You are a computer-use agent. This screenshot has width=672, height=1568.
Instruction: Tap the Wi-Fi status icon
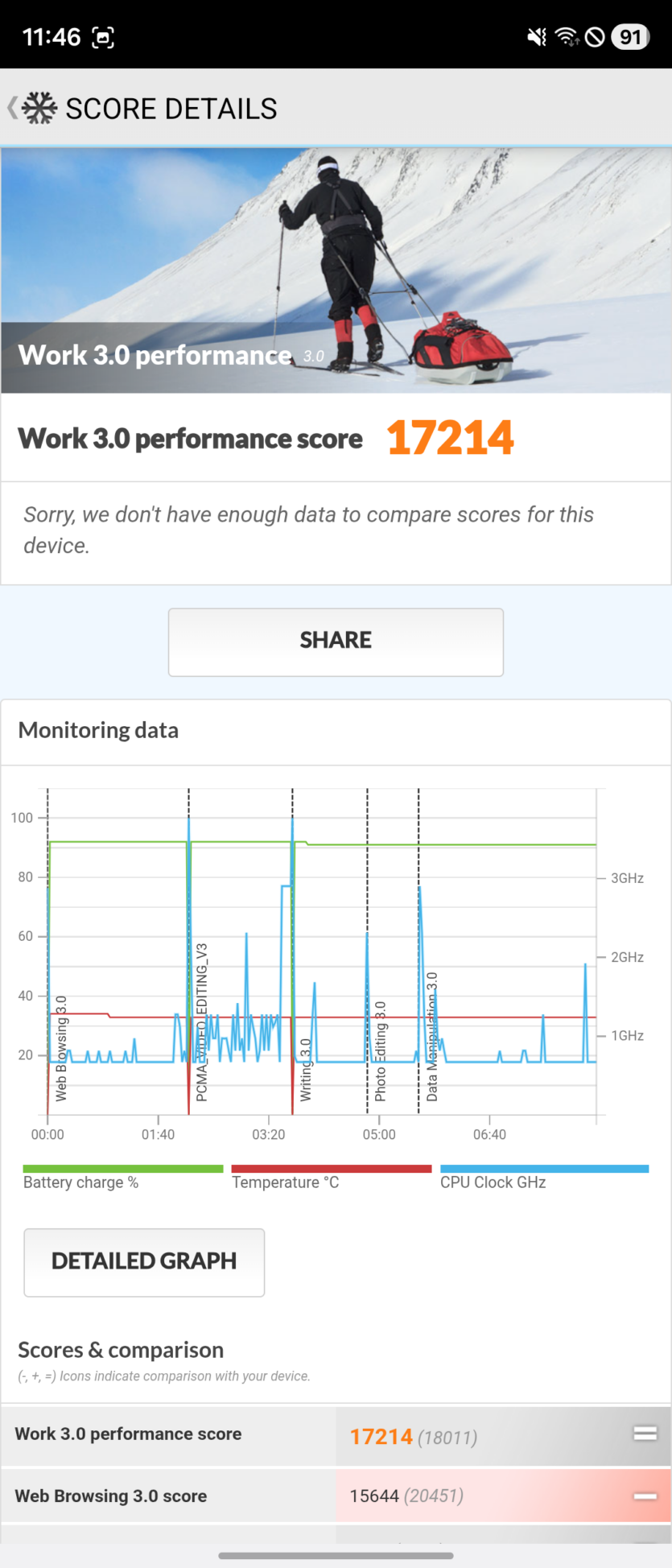point(567,37)
